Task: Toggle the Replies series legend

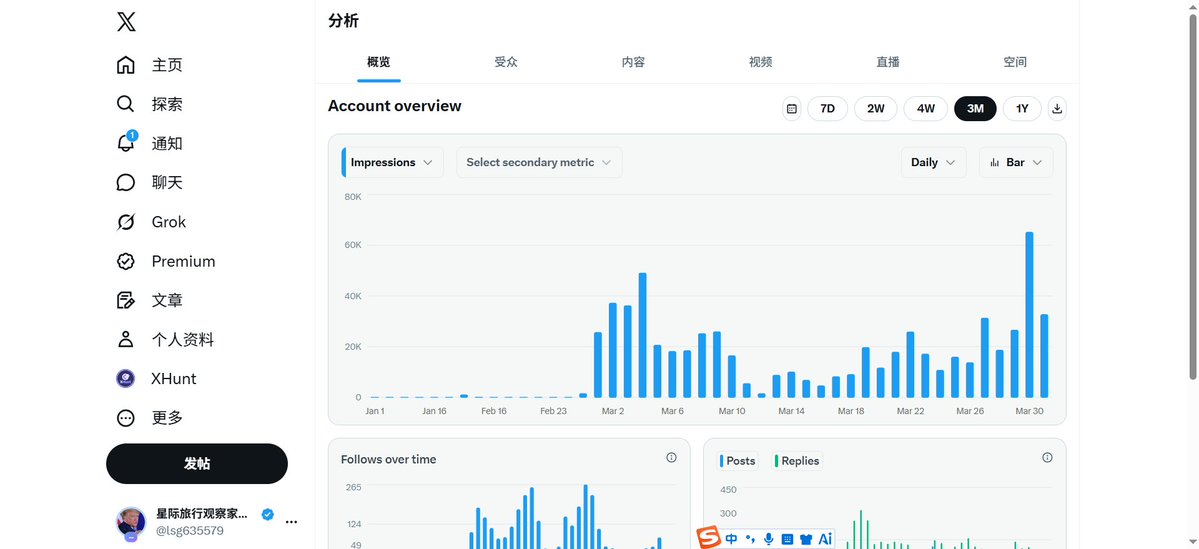Action: pos(797,461)
